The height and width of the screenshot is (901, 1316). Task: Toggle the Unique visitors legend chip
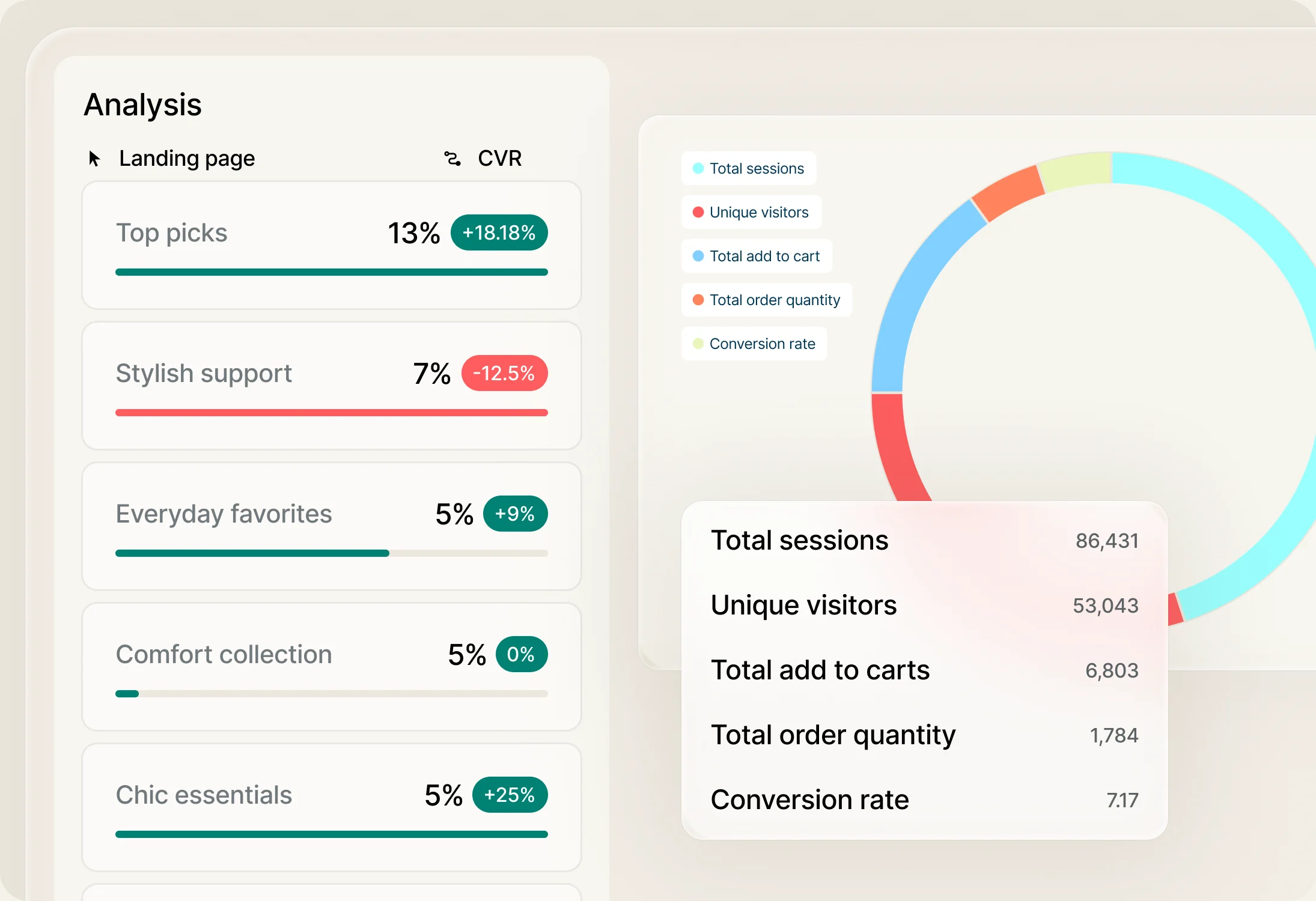coord(751,212)
